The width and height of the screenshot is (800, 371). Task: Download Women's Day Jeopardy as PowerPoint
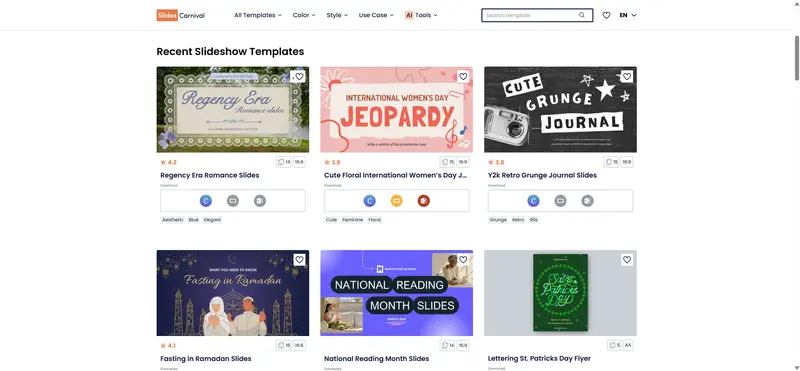pos(423,201)
